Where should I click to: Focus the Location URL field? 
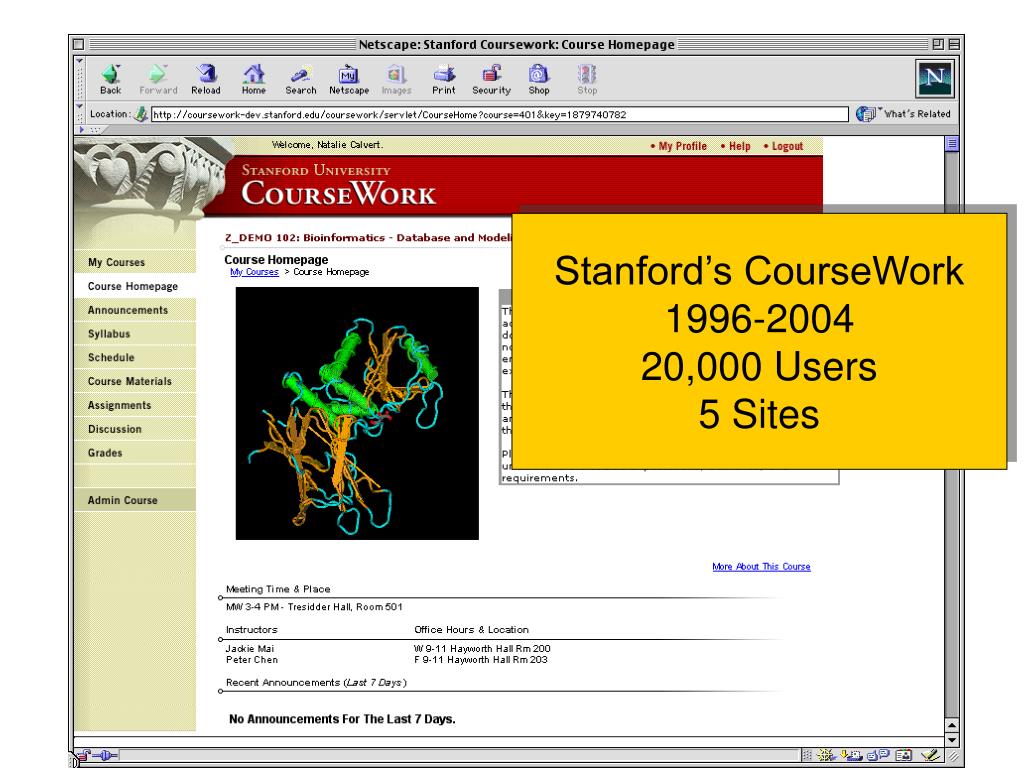pos(500,114)
